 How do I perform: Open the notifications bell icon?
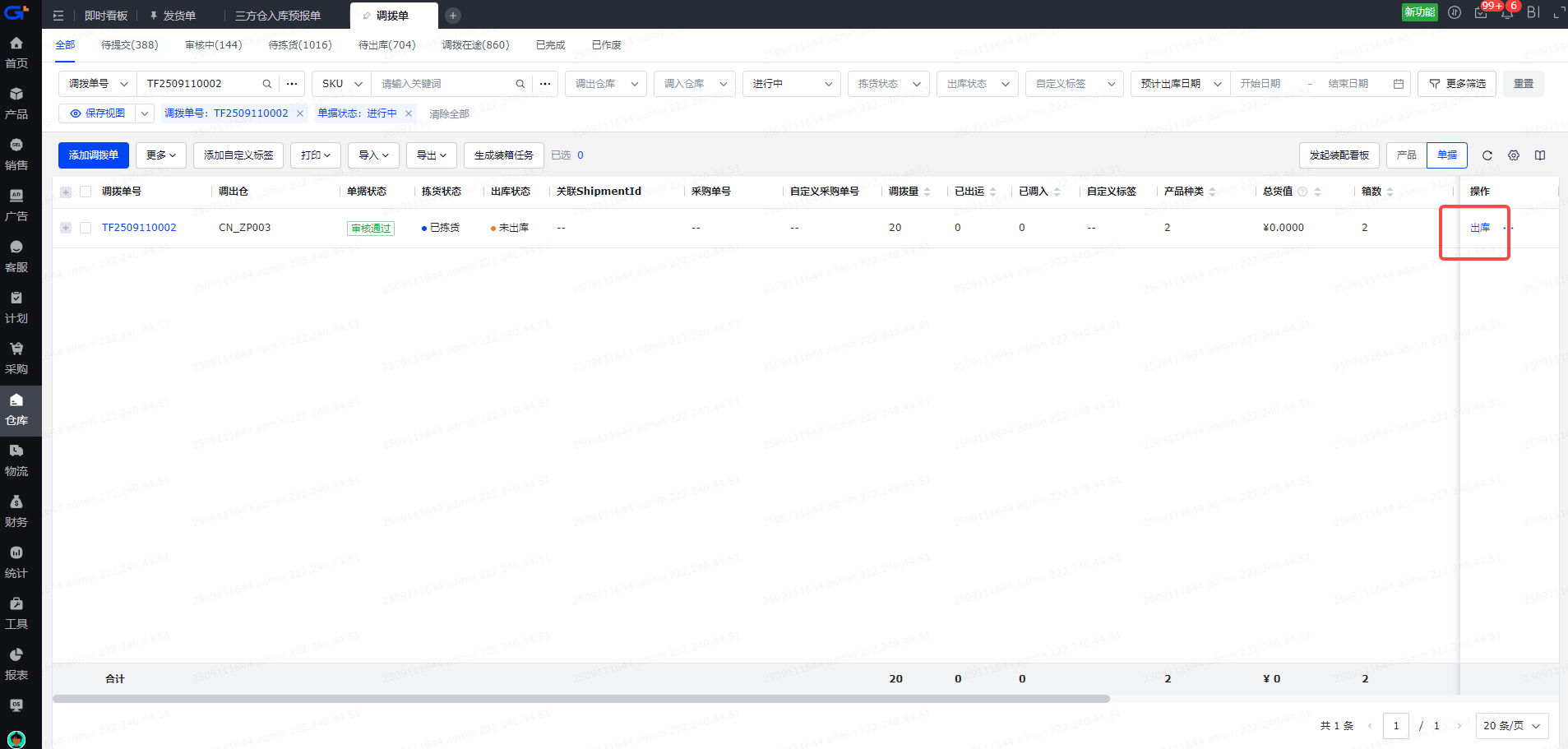click(x=1507, y=12)
